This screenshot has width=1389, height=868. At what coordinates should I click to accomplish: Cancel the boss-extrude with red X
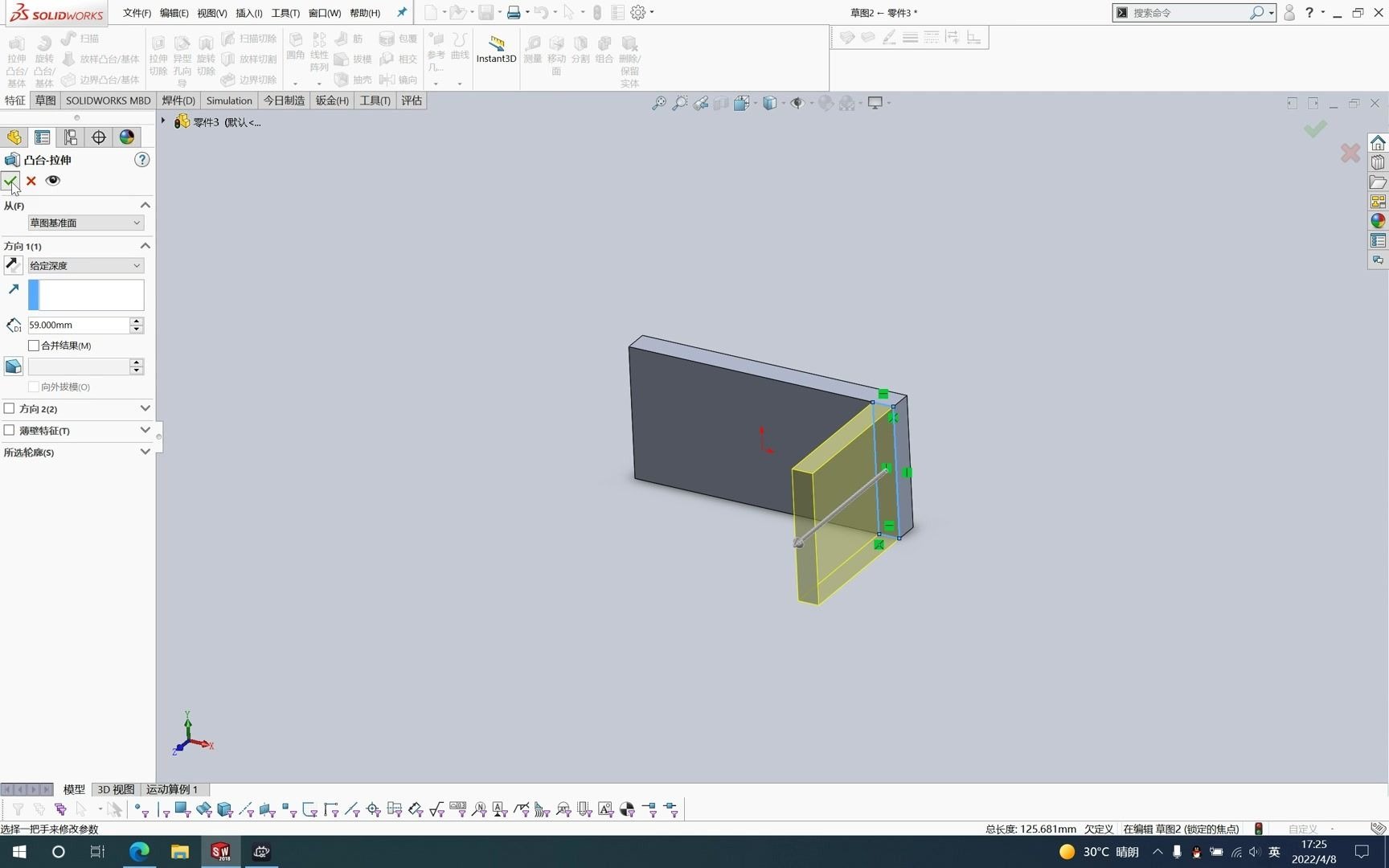click(x=31, y=181)
